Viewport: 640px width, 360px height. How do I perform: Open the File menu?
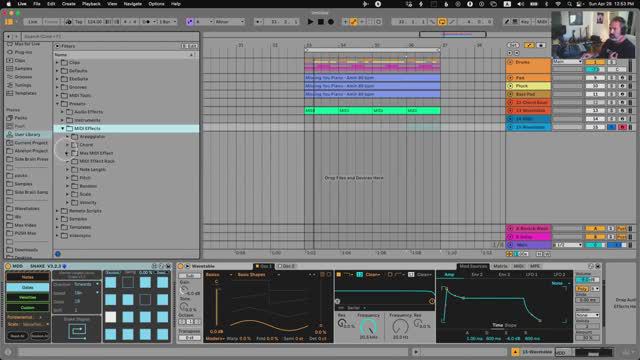(37, 4)
